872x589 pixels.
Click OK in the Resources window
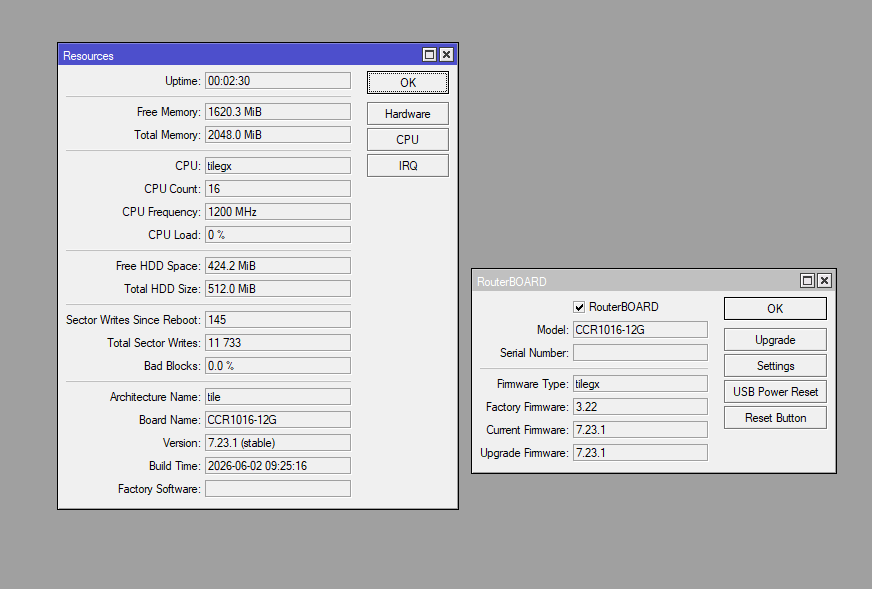[408, 83]
